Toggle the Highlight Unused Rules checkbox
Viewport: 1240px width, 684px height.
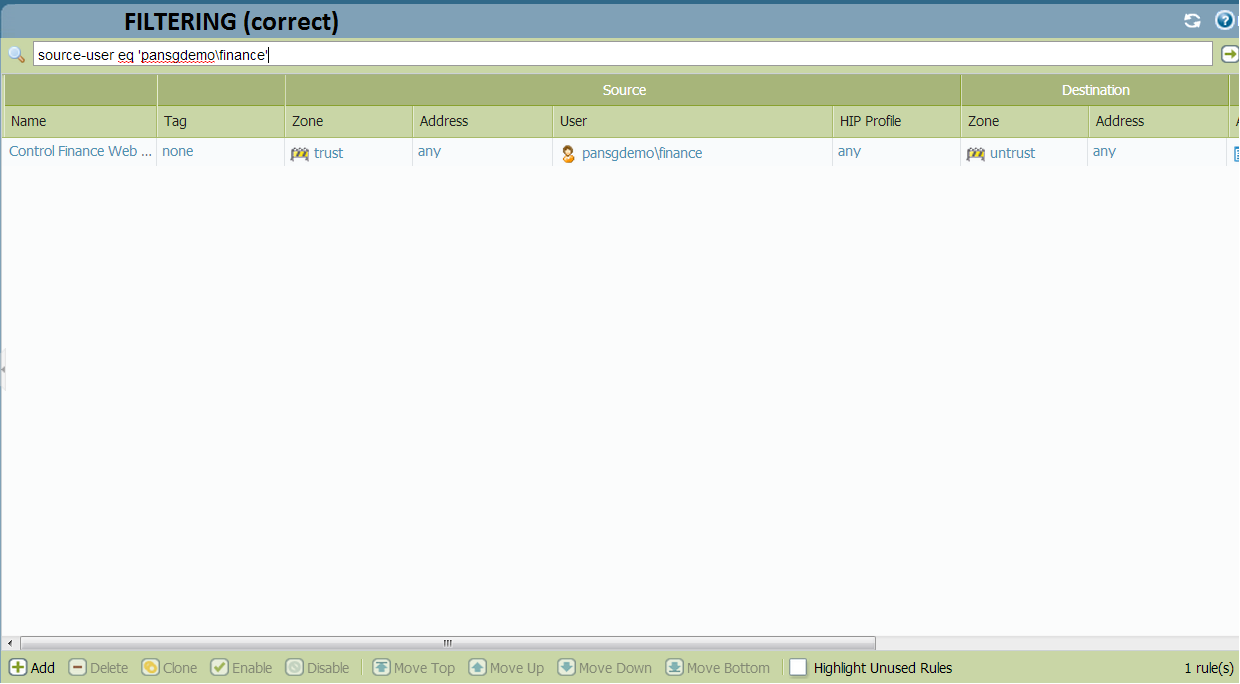[798, 668]
